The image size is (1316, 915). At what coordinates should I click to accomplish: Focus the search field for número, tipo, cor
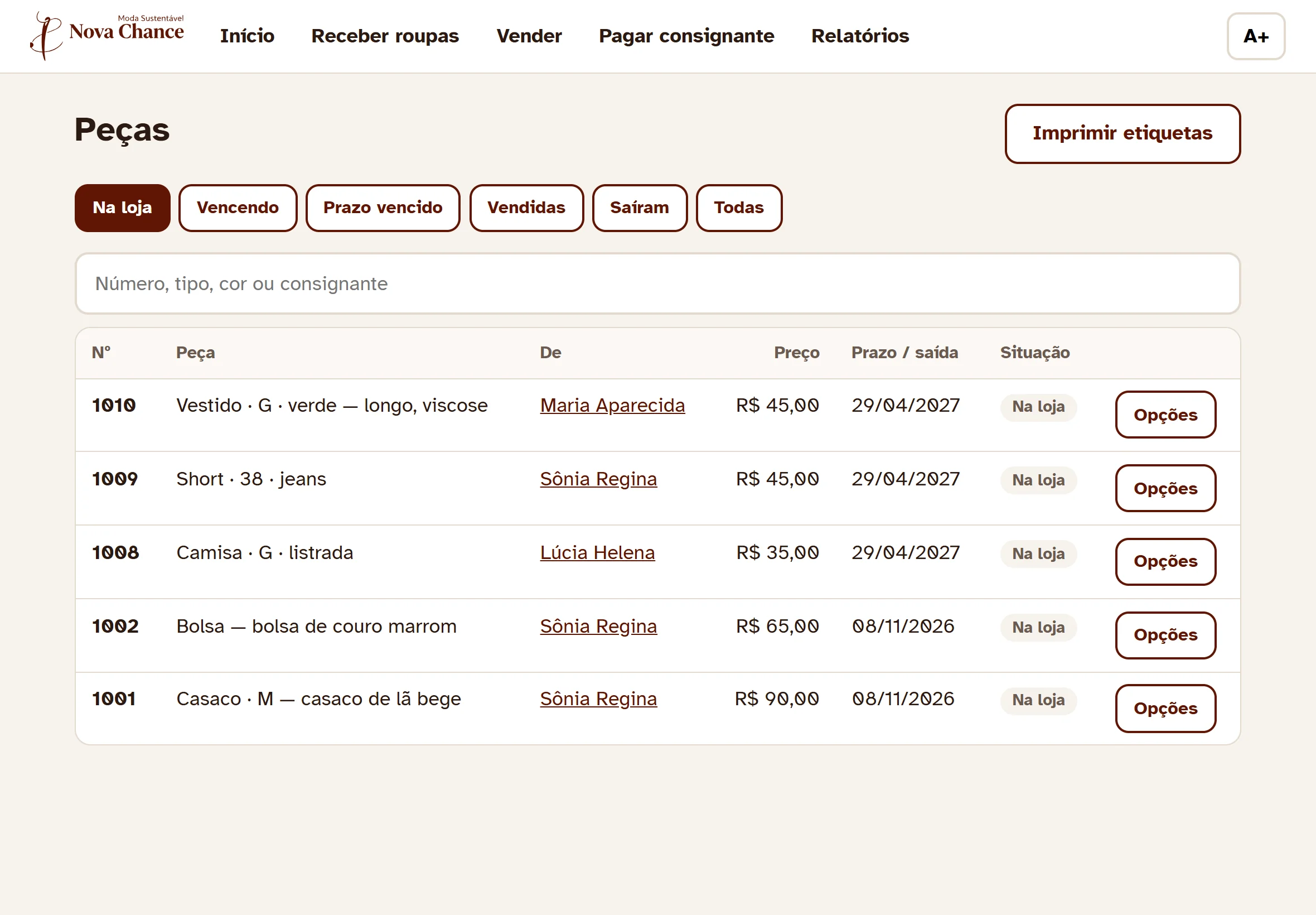tap(657, 284)
